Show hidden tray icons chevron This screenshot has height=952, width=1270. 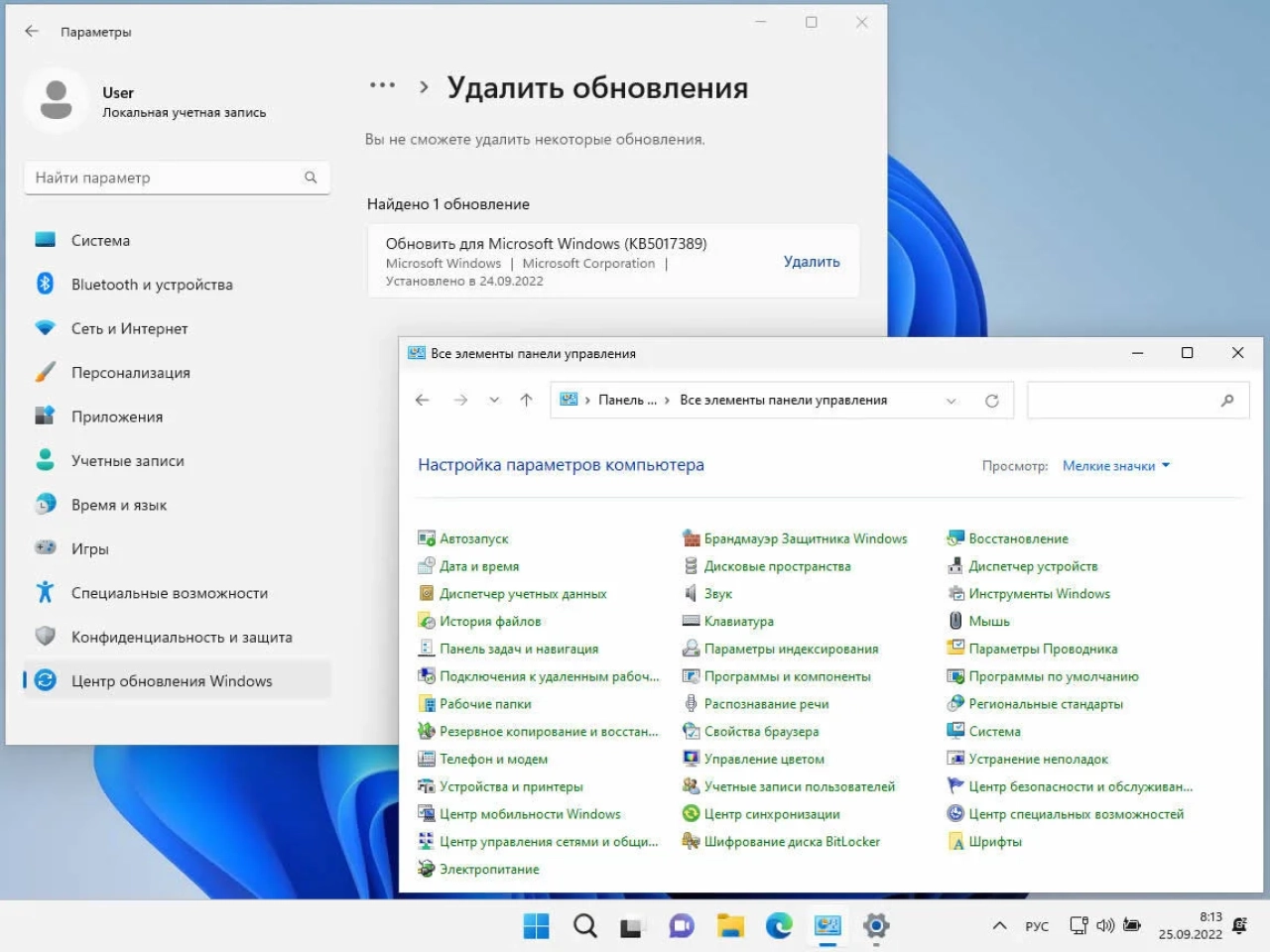[x=1000, y=926]
